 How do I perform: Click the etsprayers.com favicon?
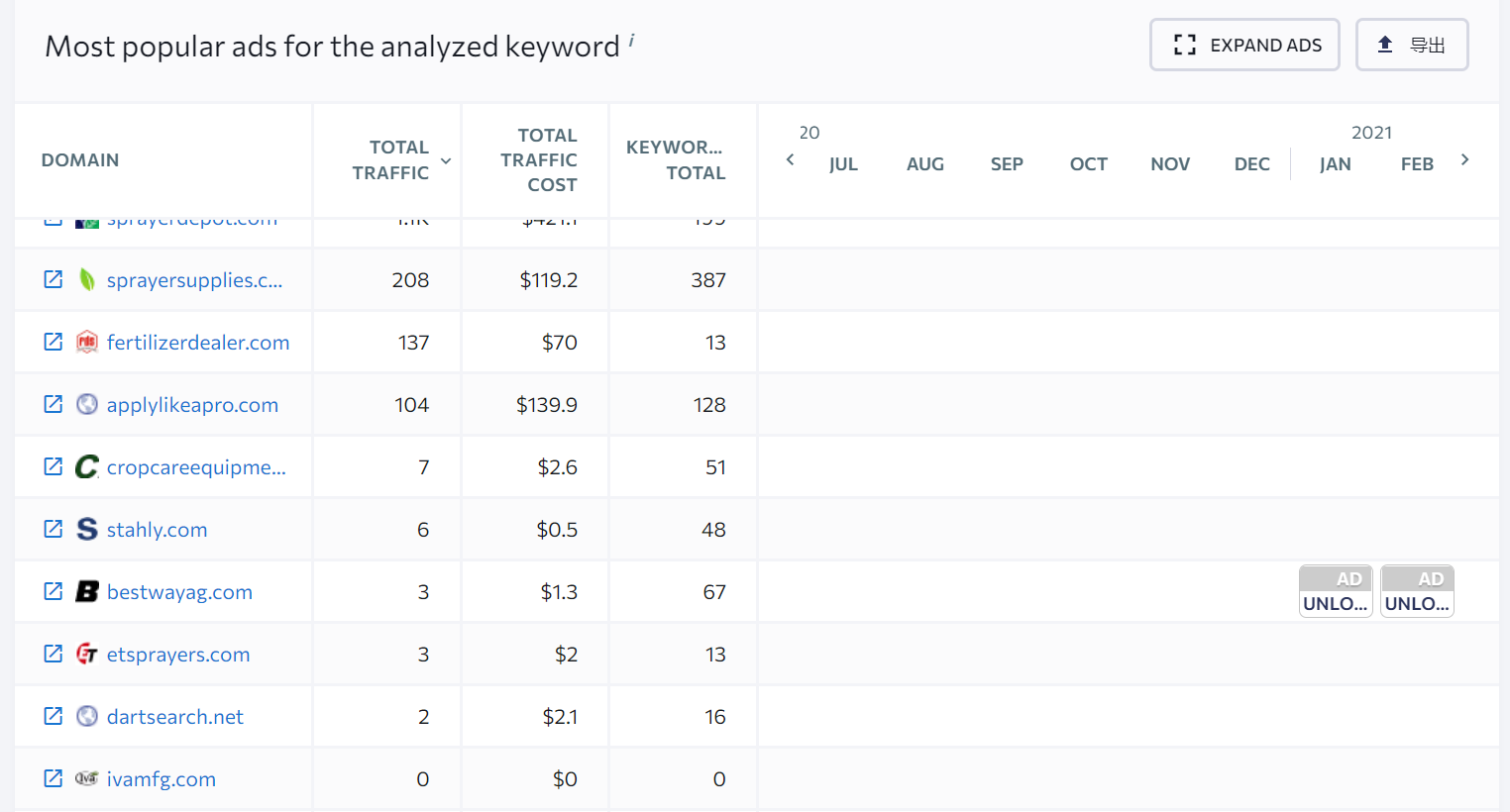click(x=87, y=654)
